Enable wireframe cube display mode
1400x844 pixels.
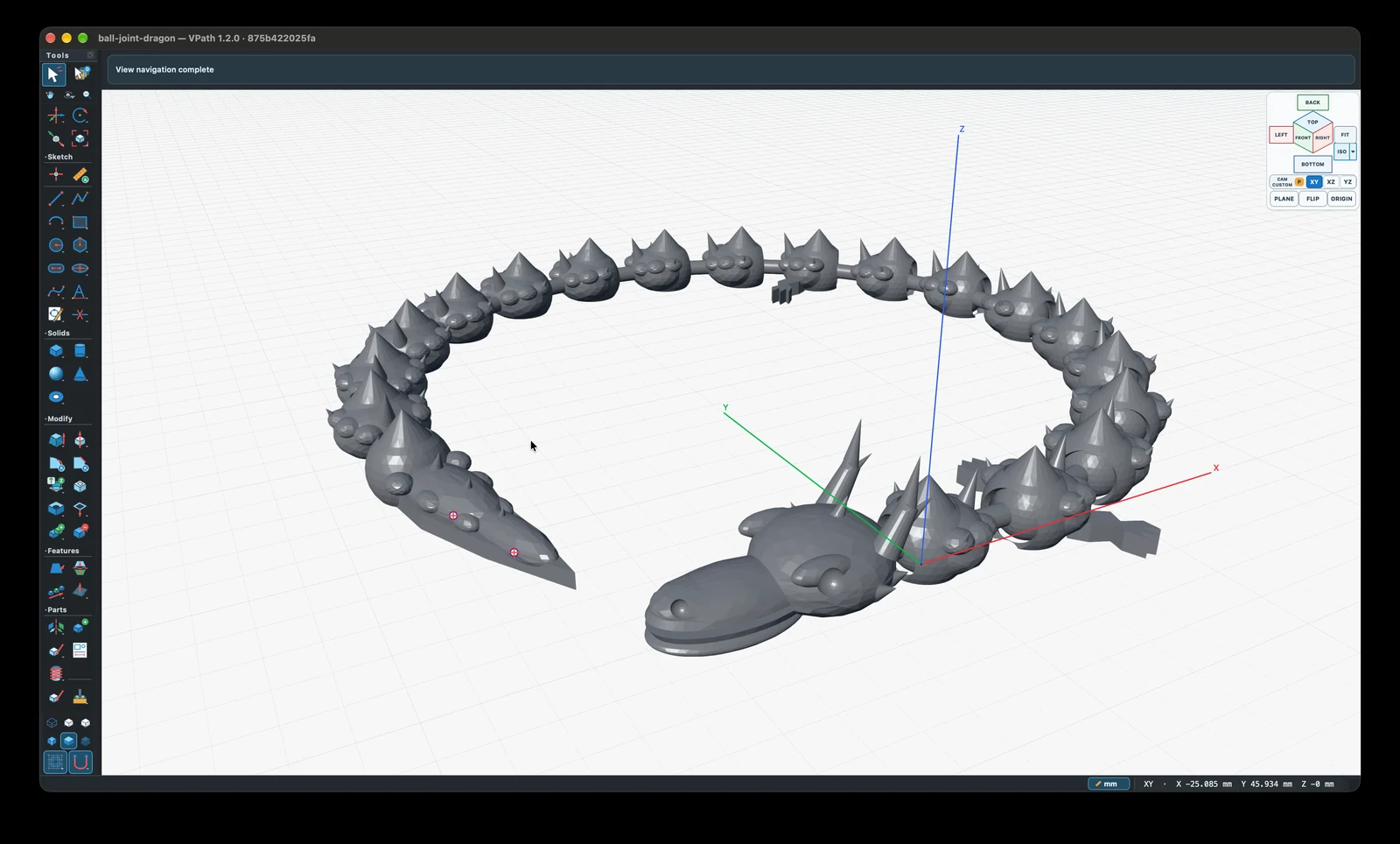pyautogui.click(x=52, y=723)
